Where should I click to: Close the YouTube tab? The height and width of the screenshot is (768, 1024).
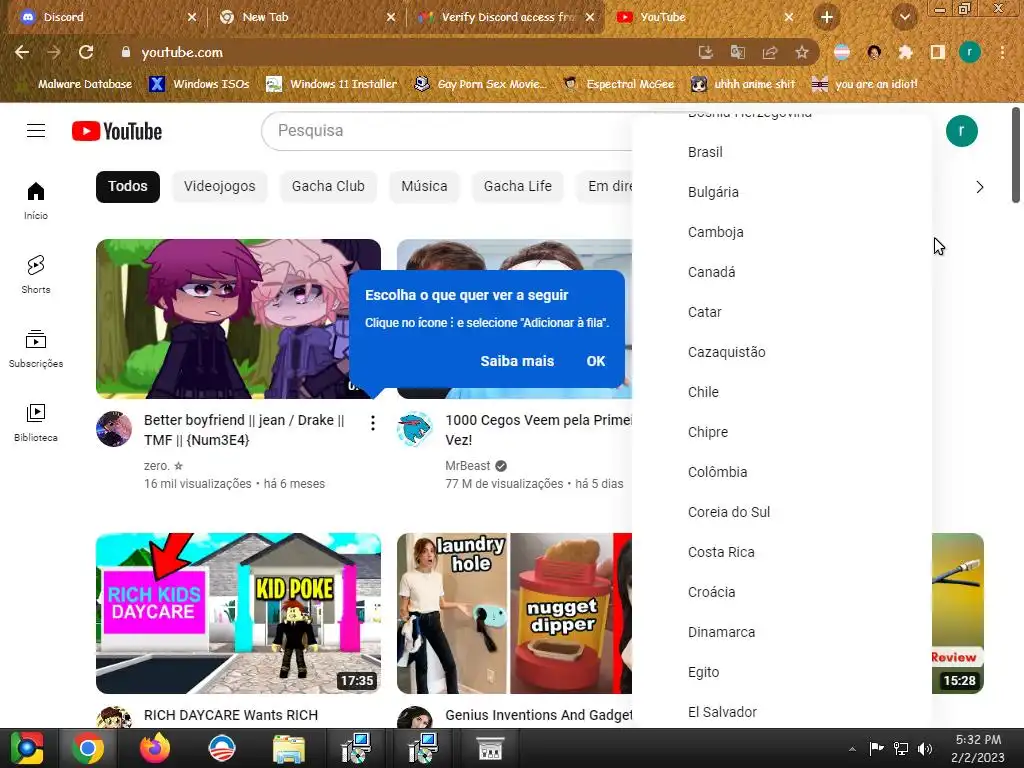tap(789, 18)
